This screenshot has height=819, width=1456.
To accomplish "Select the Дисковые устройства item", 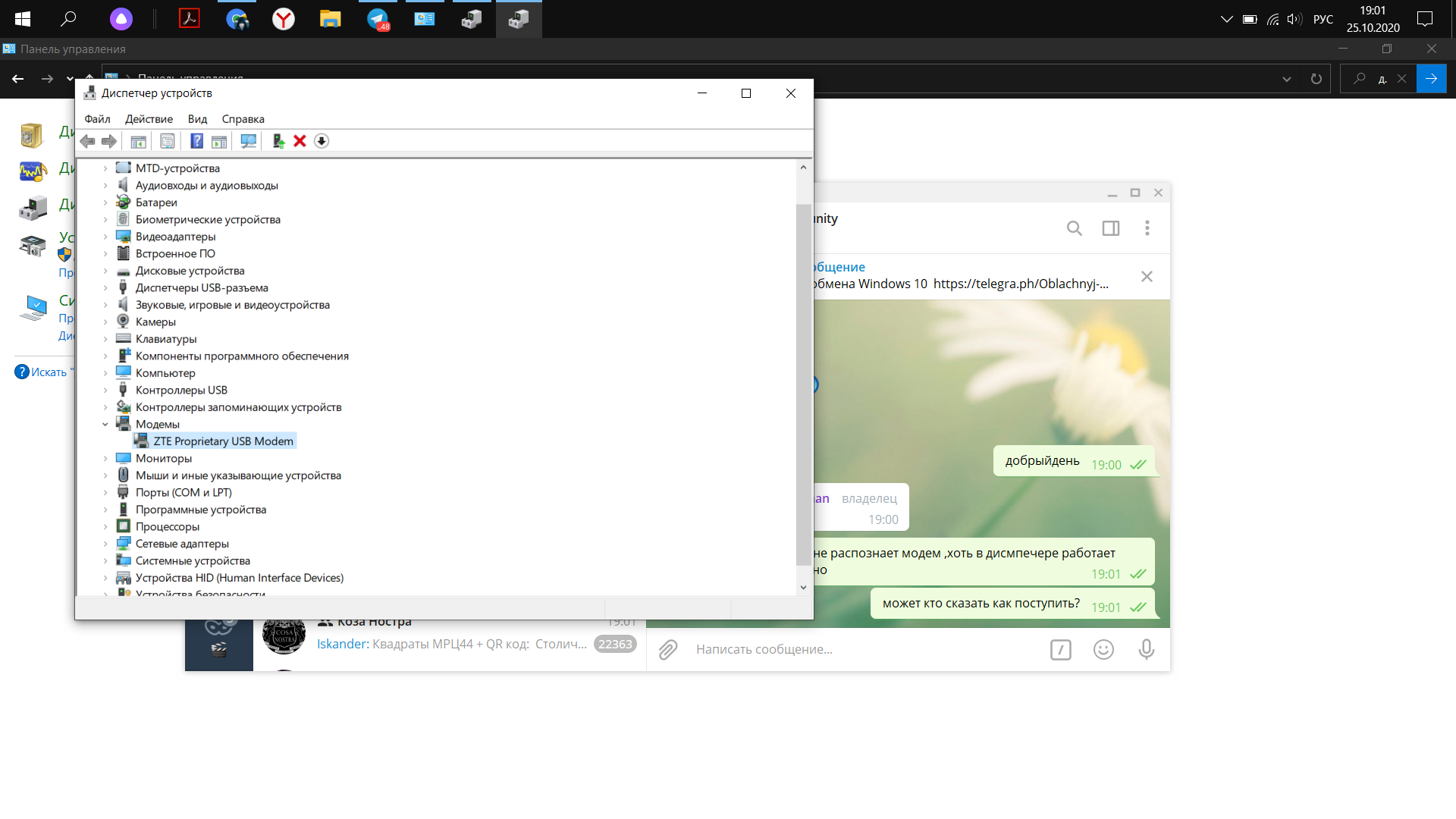I will point(190,271).
